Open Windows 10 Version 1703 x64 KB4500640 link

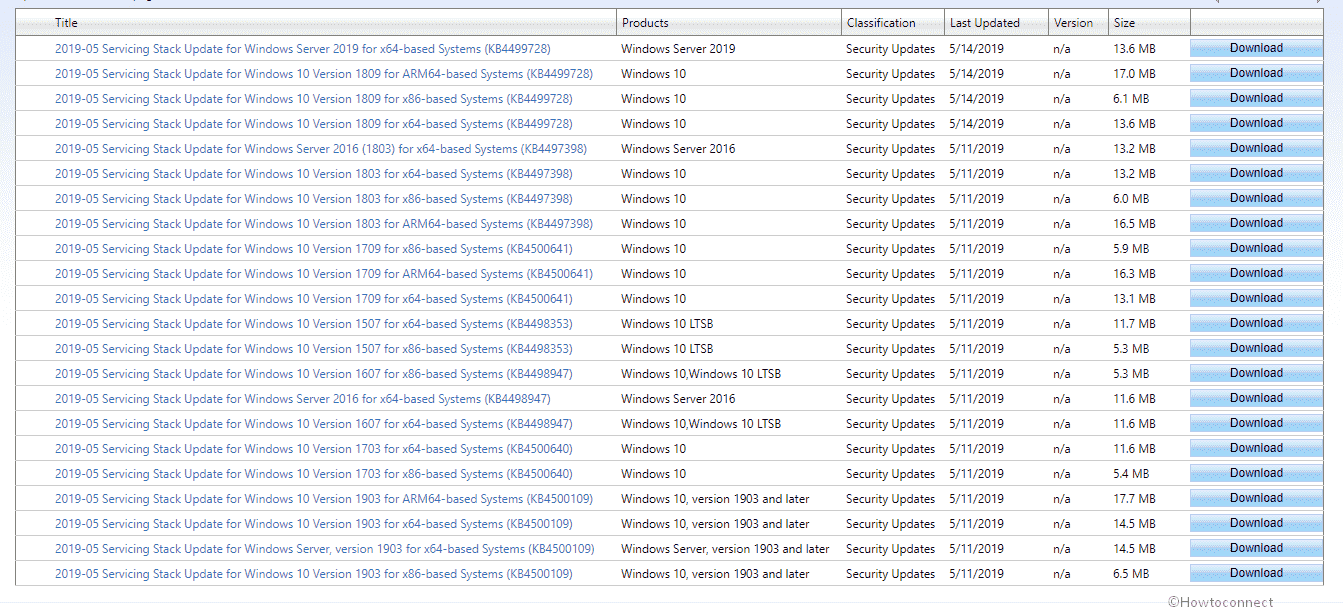pos(314,449)
